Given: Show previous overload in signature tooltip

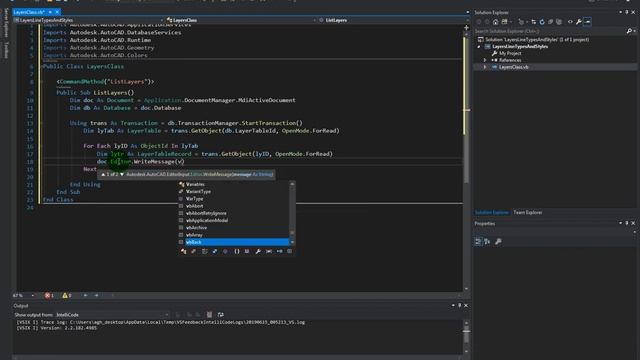Looking at the screenshot, I should pyautogui.click(x=103, y=174).
